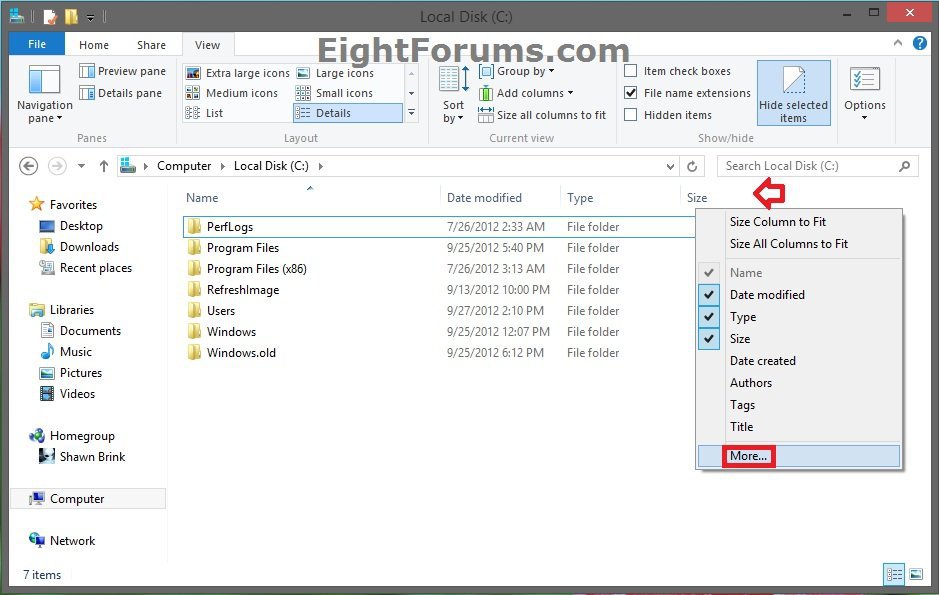Click the Hide selected items icon
The width and height of the screenshot is (939, 595).
coord(793,83)
